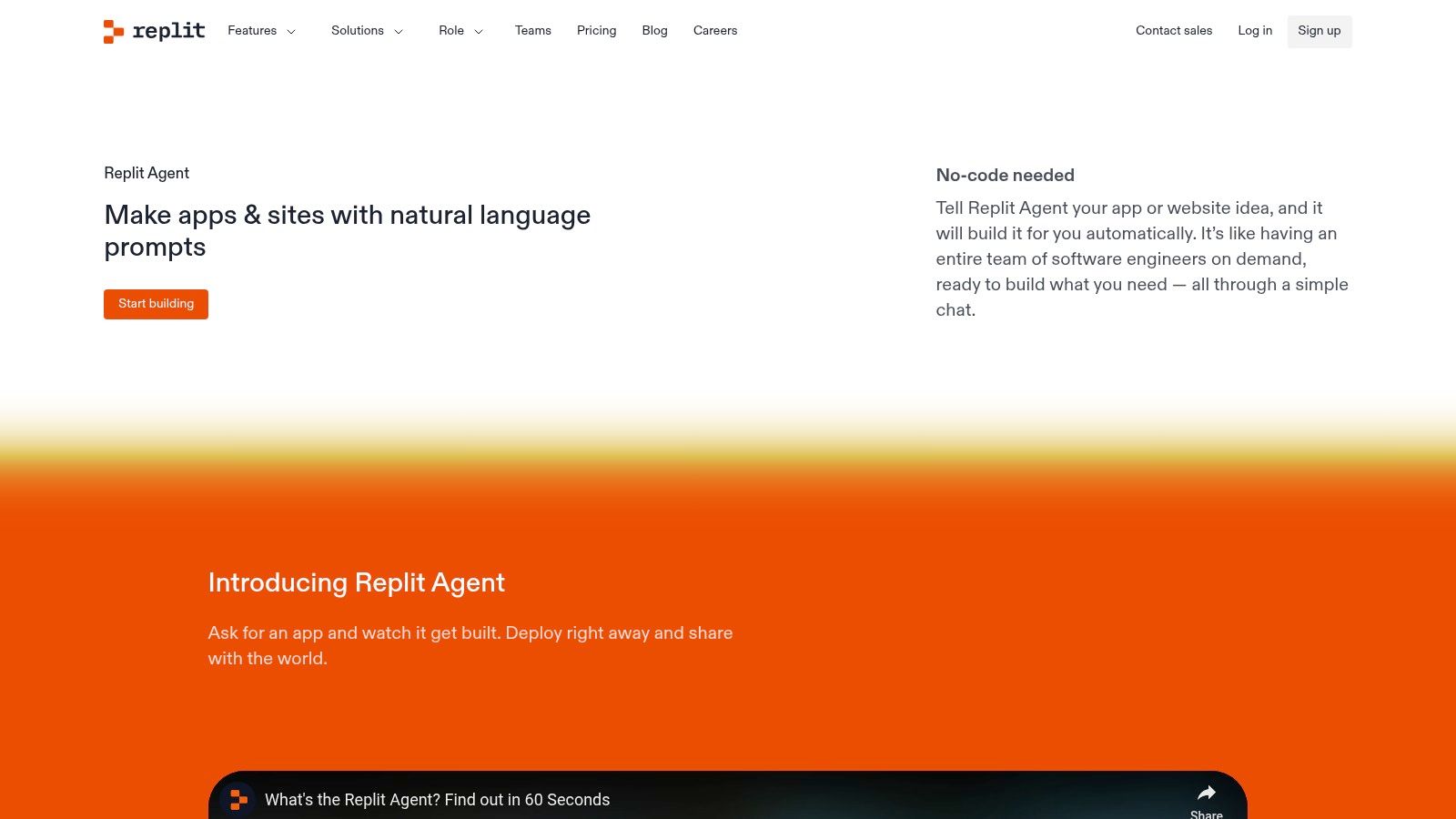Open the Careers page

715,31
